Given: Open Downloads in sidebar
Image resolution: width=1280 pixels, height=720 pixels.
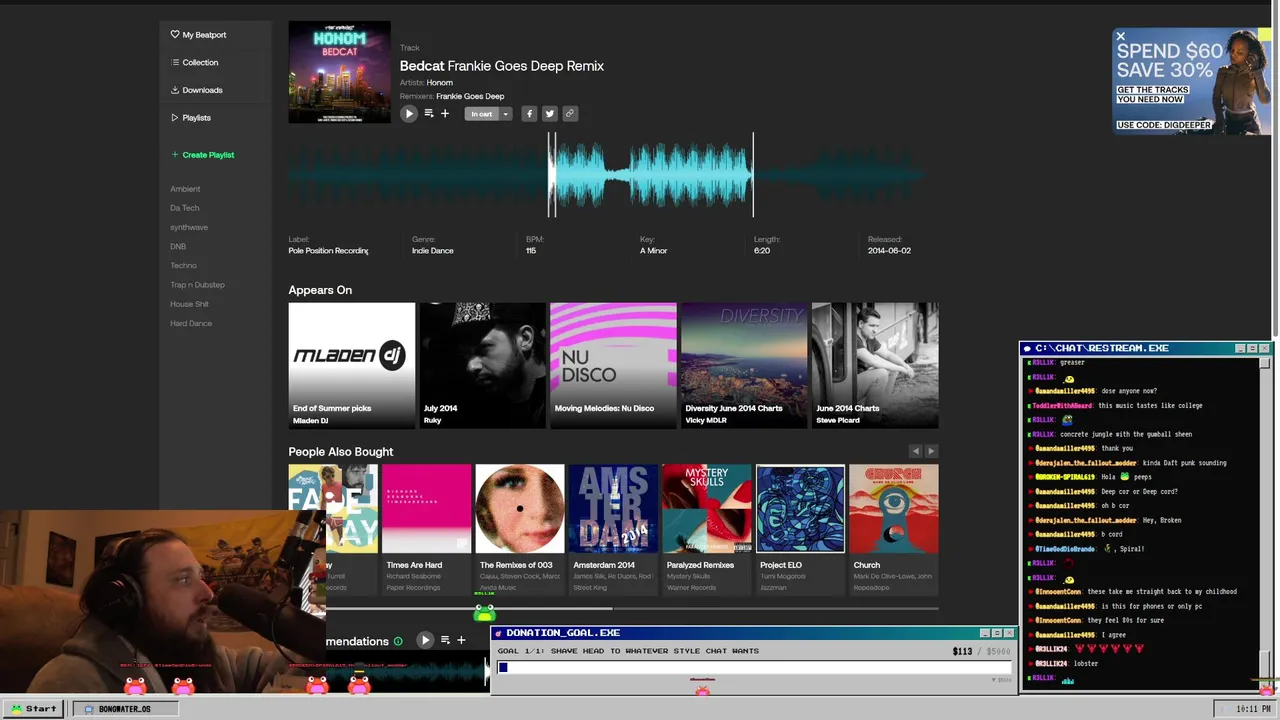Looking at the screenshot, I should click(196, 90).
